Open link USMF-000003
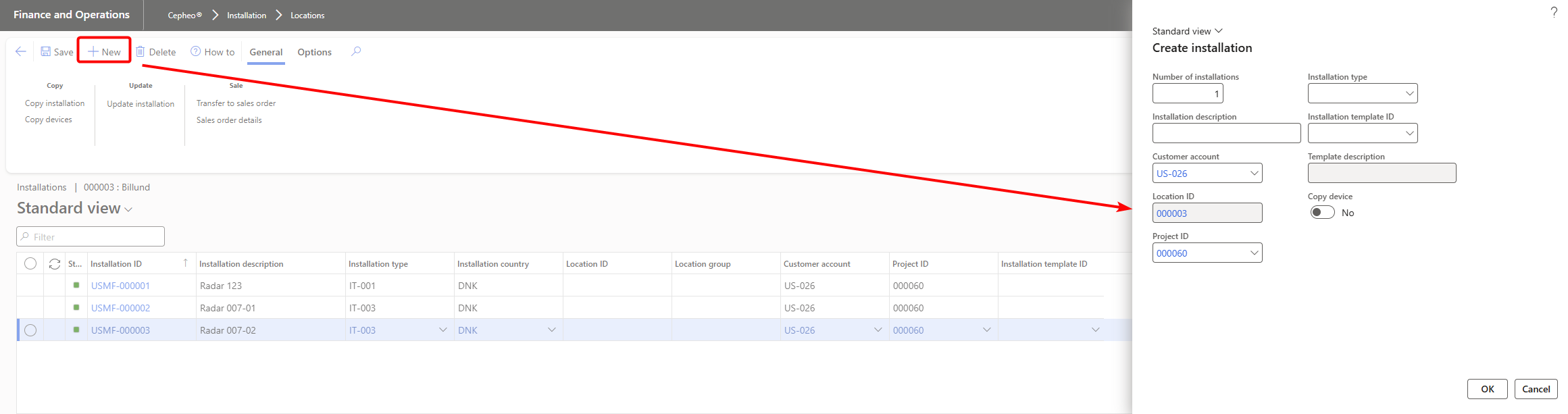Screen dimensions: 1568x414 tap(120, 330)
